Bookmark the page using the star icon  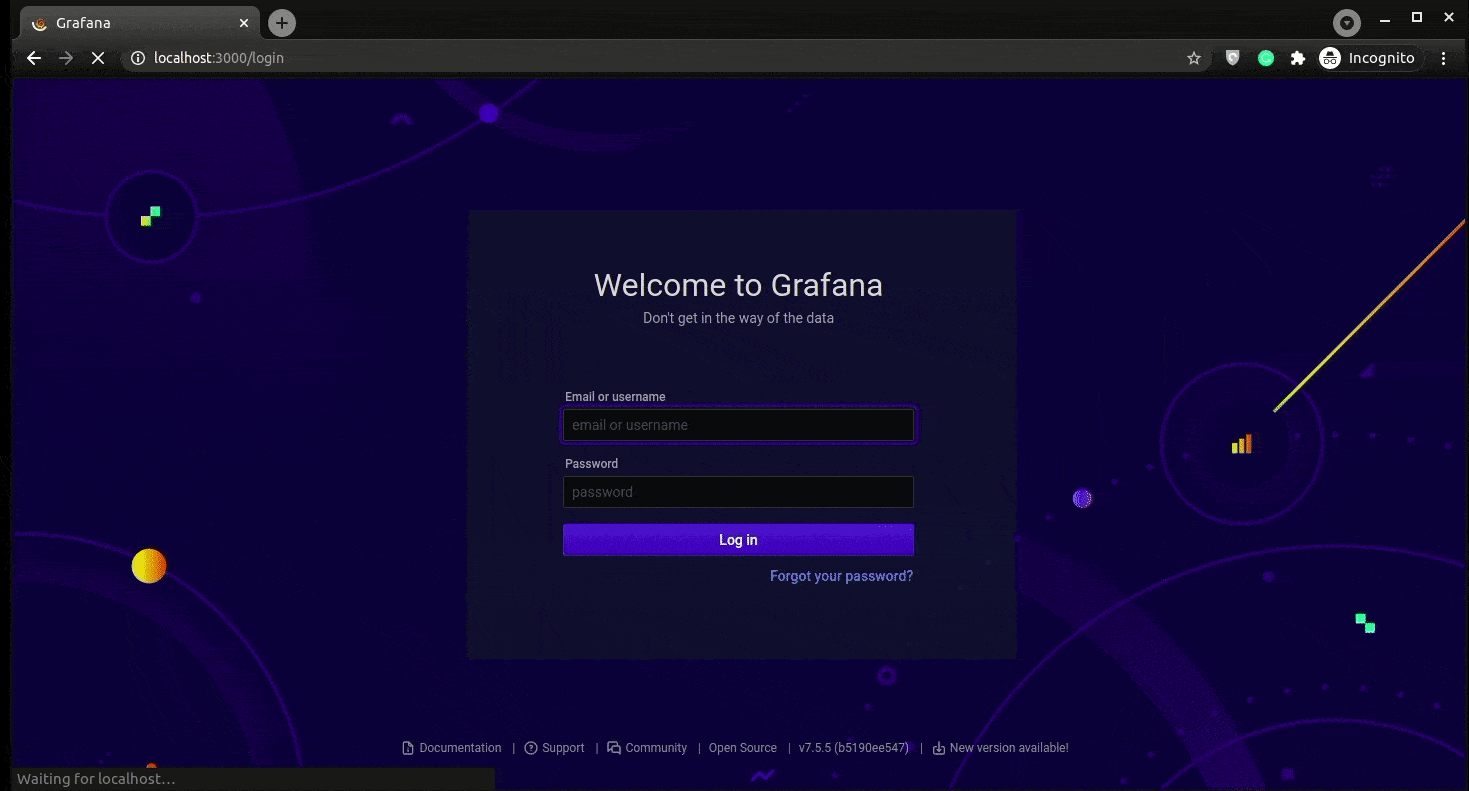click(1193, 58)
